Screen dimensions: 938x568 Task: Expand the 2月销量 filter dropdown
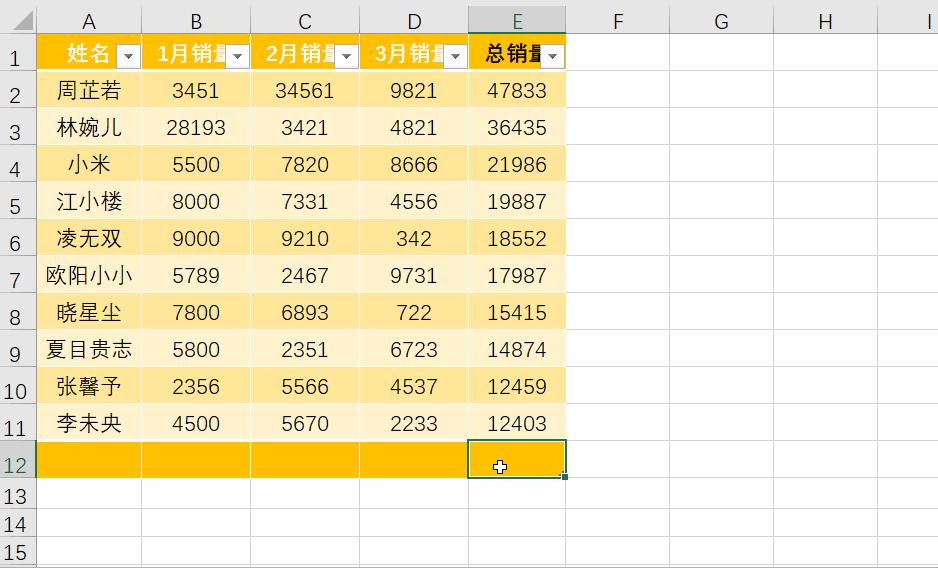[346, 56]
